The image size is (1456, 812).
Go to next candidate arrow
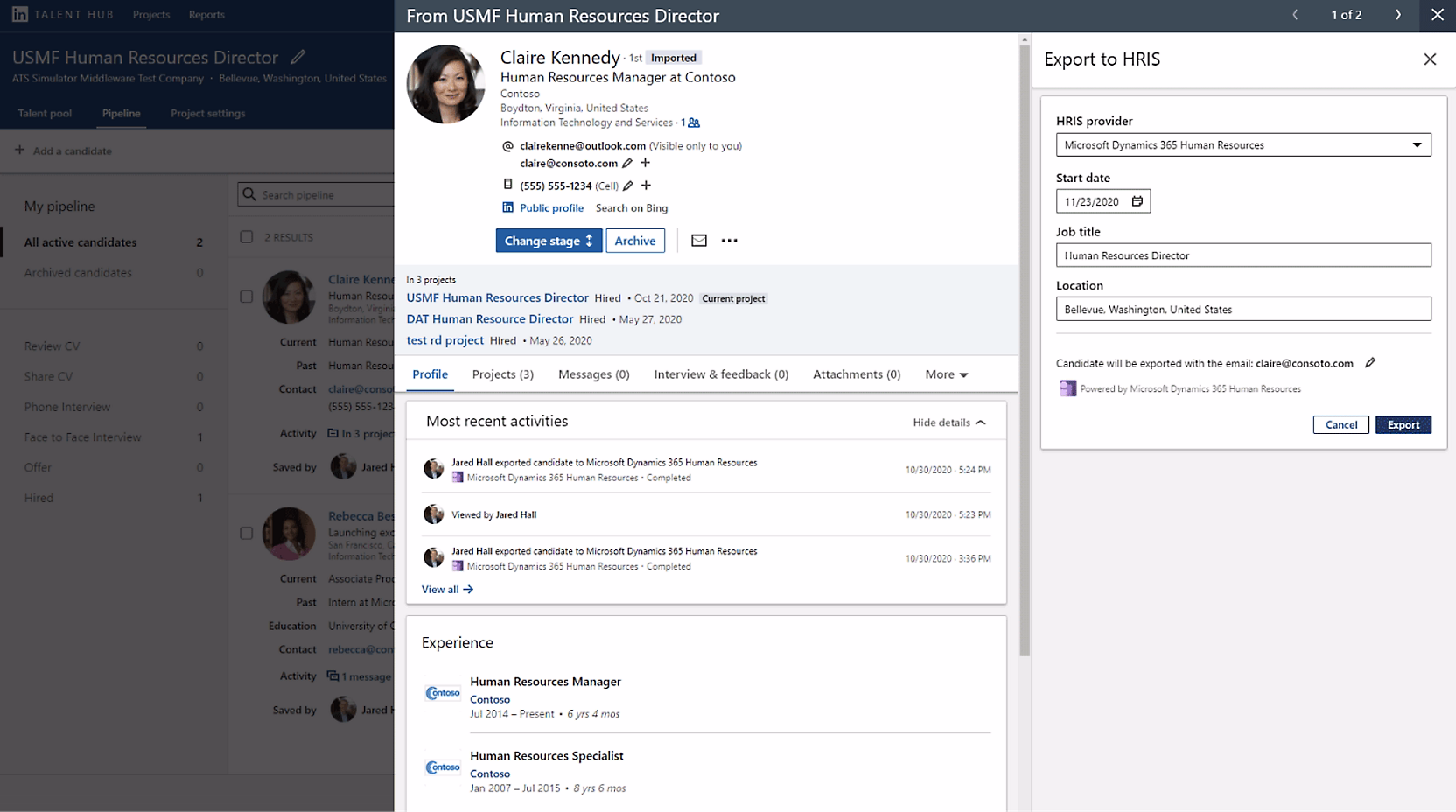[1397, 15]
